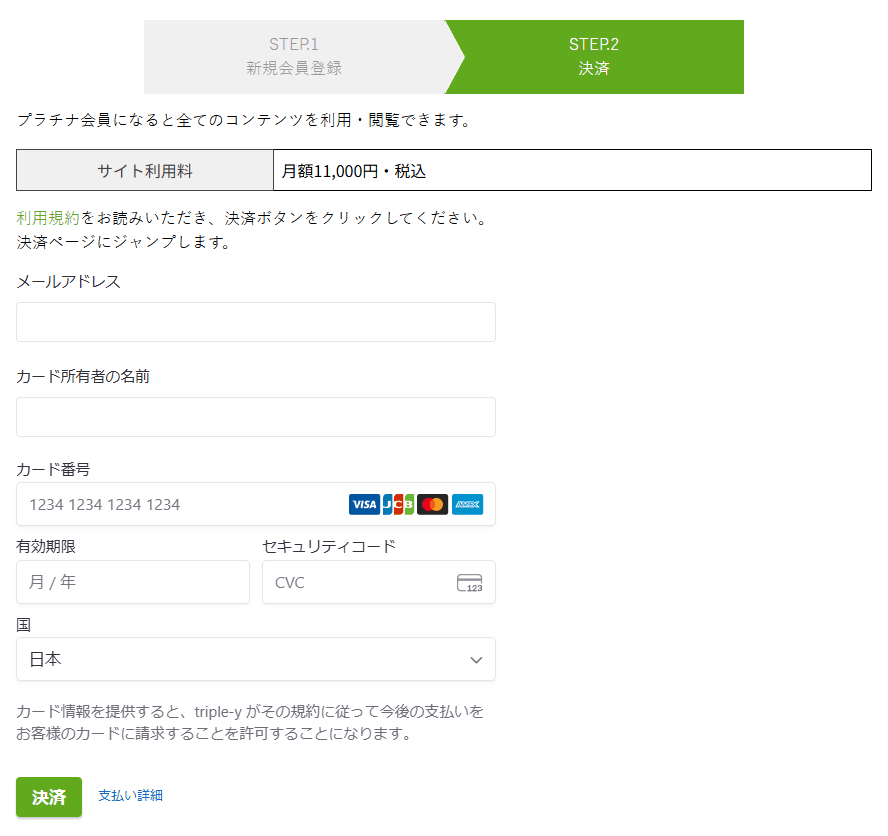Focus the カード番号 input field

pyautogui.click(x=256, y=504)
